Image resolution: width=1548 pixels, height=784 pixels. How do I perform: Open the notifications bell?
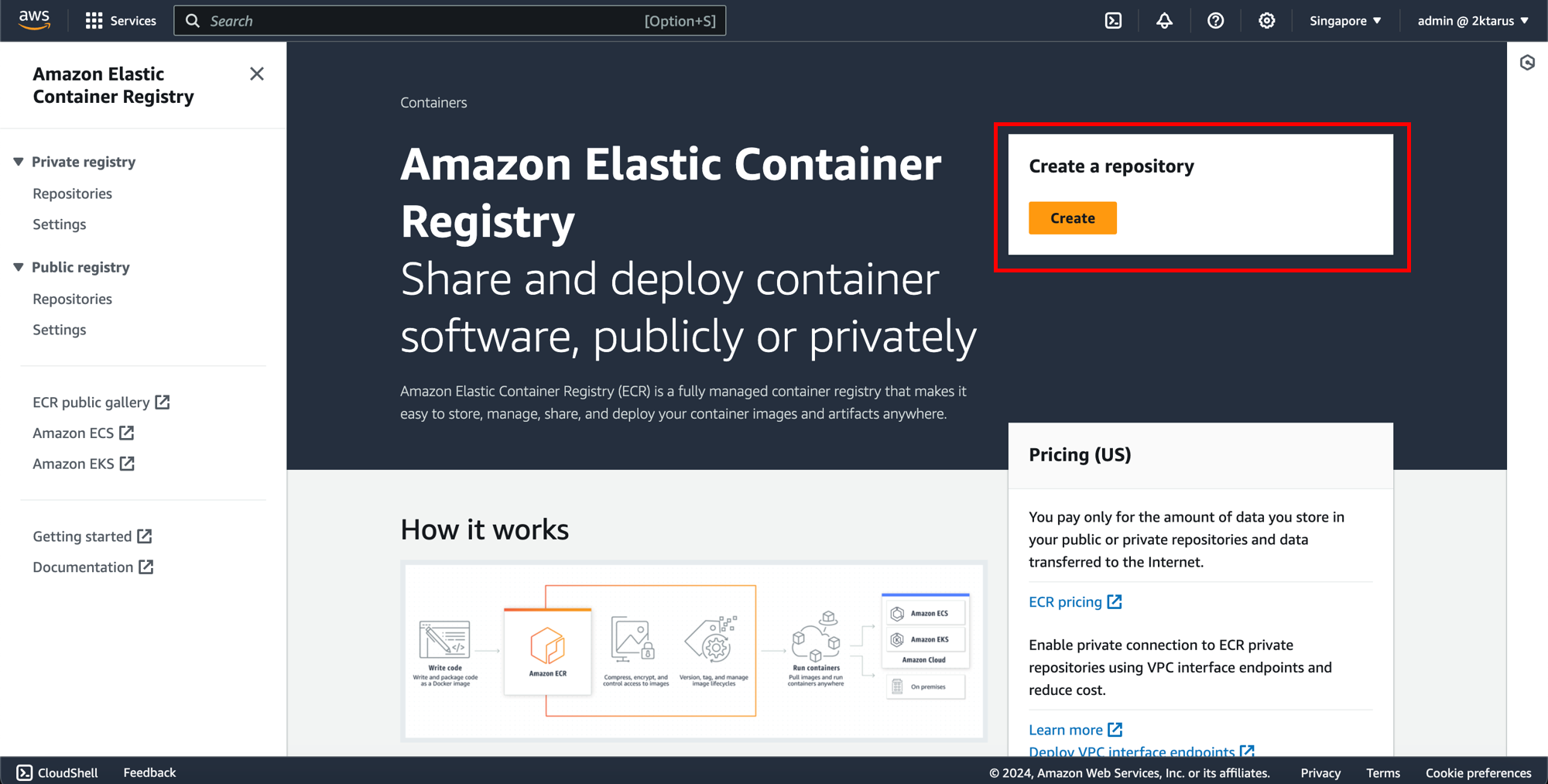(1164, 21)
